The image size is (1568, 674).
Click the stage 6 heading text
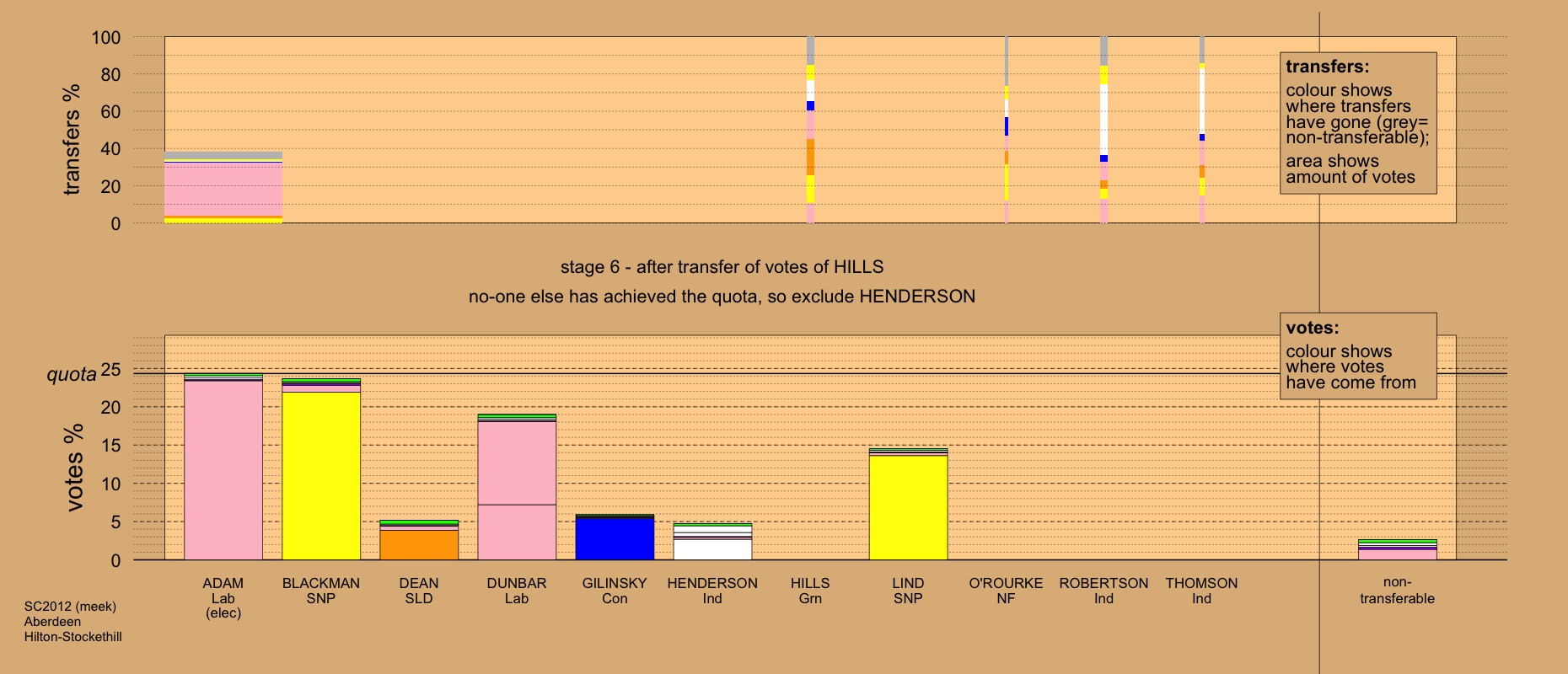(722, 267)
